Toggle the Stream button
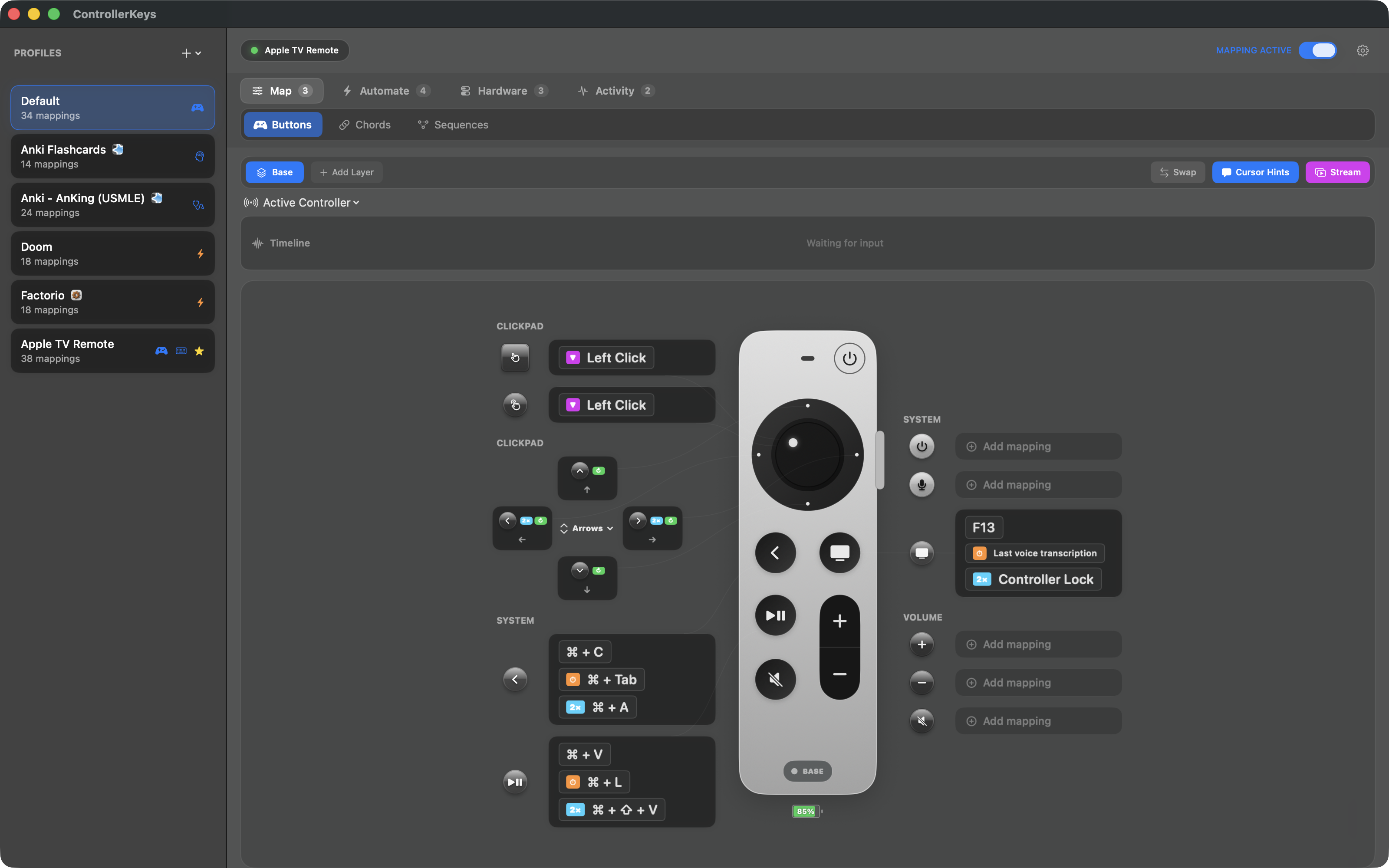This screenshot has height=868, width=1389. (1337, 172)
